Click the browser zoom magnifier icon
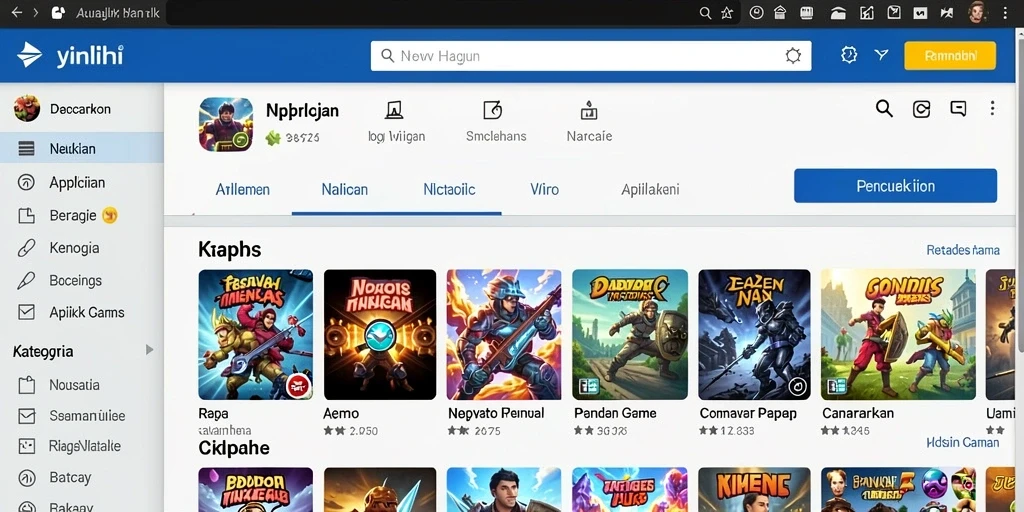 pos(705,13)
